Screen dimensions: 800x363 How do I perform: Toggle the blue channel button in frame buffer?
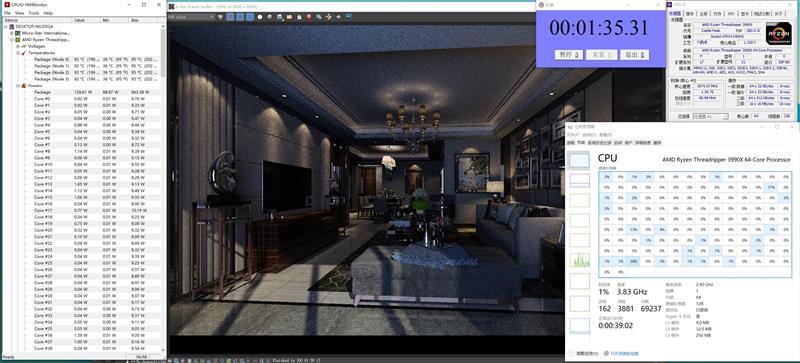(250, 17)
